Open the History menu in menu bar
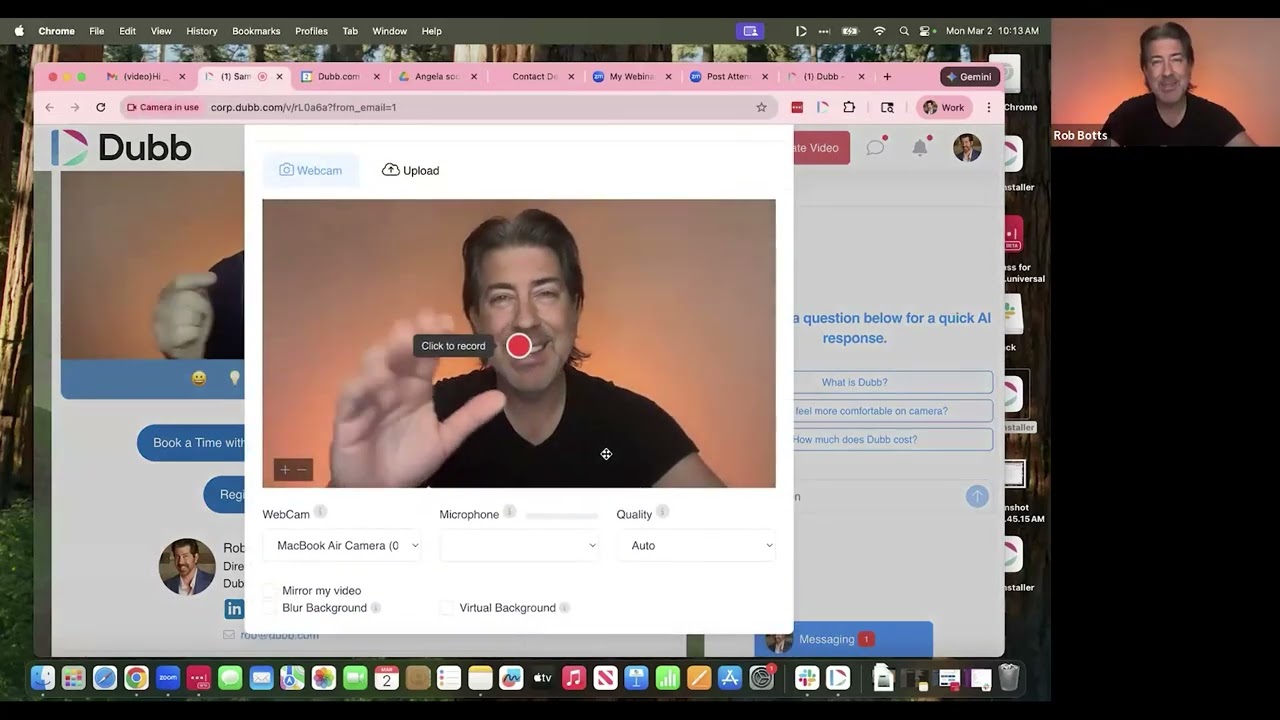 (x=201, y=31)
